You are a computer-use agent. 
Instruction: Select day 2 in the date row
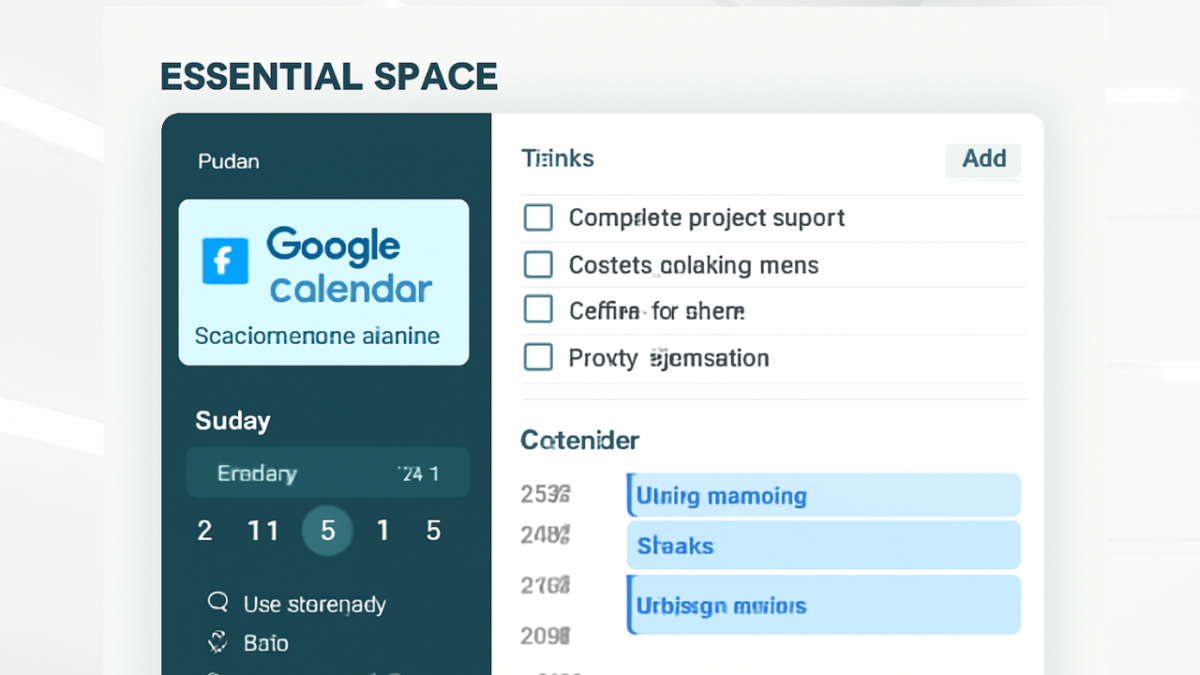[x=205, y=530]
